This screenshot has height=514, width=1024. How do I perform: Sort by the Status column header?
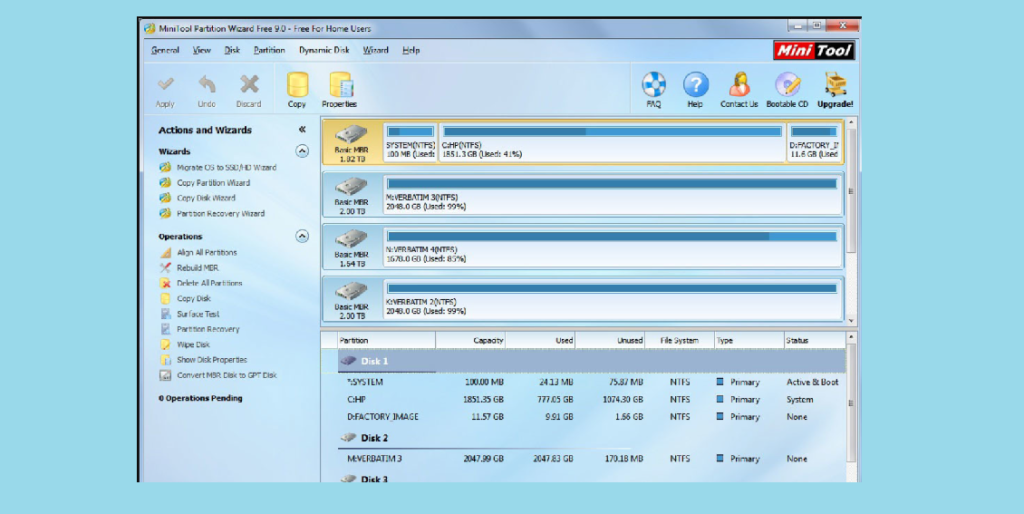[814, 340]
